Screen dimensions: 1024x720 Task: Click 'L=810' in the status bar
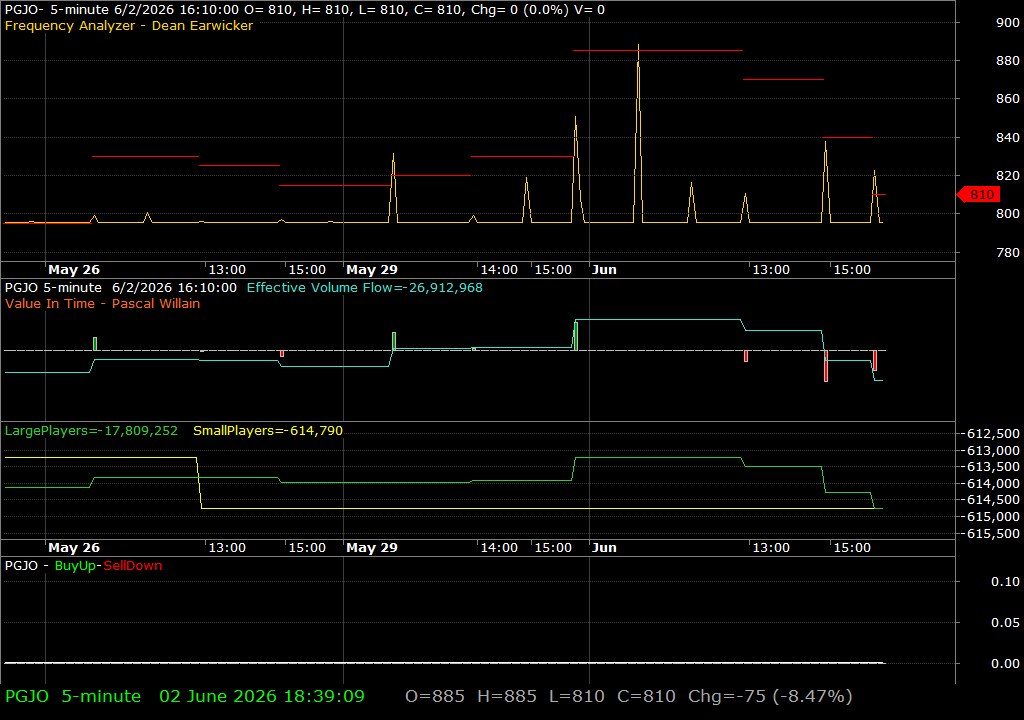pos(577,696)
